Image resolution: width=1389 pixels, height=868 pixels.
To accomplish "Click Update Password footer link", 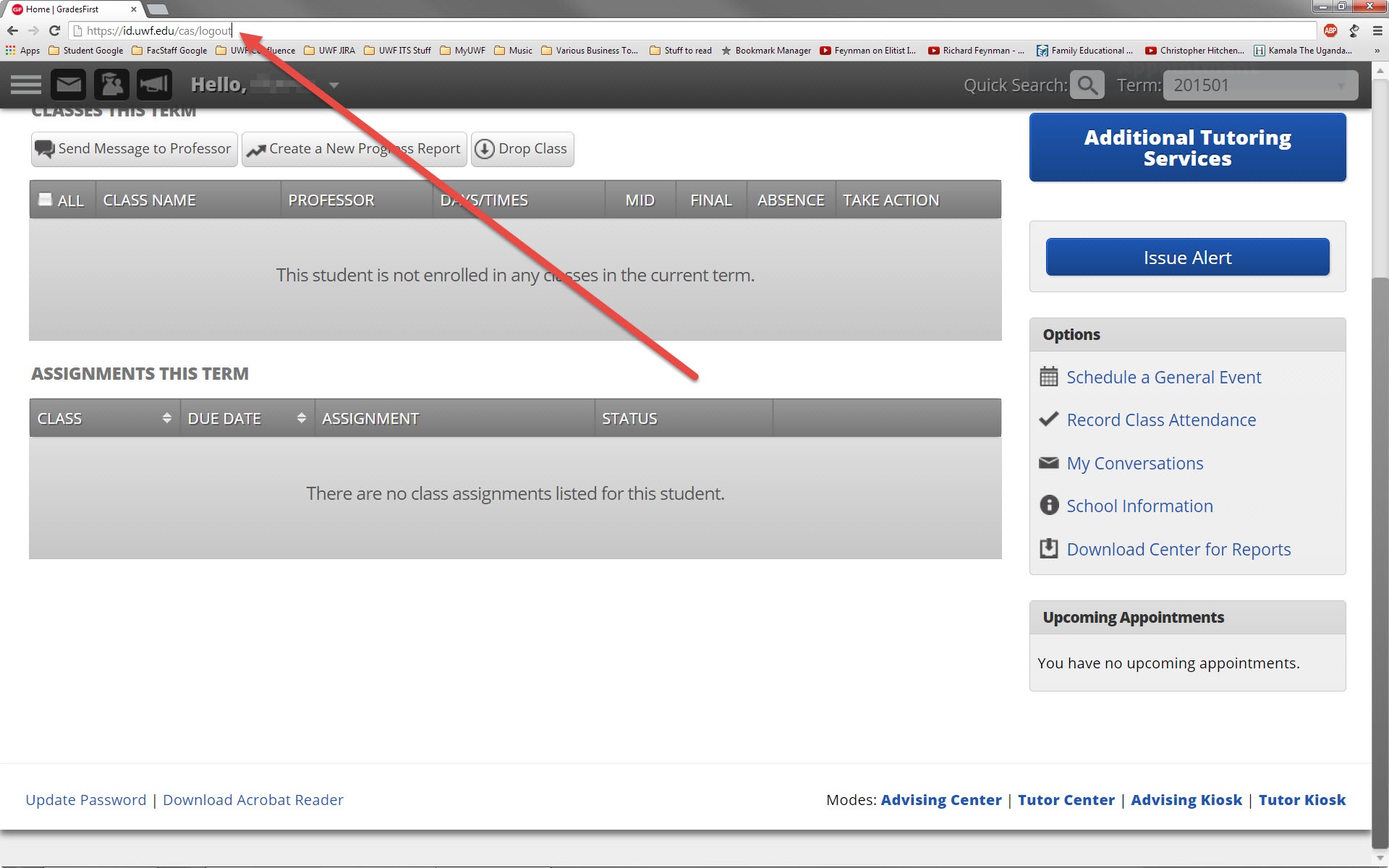I will [86, 800].
